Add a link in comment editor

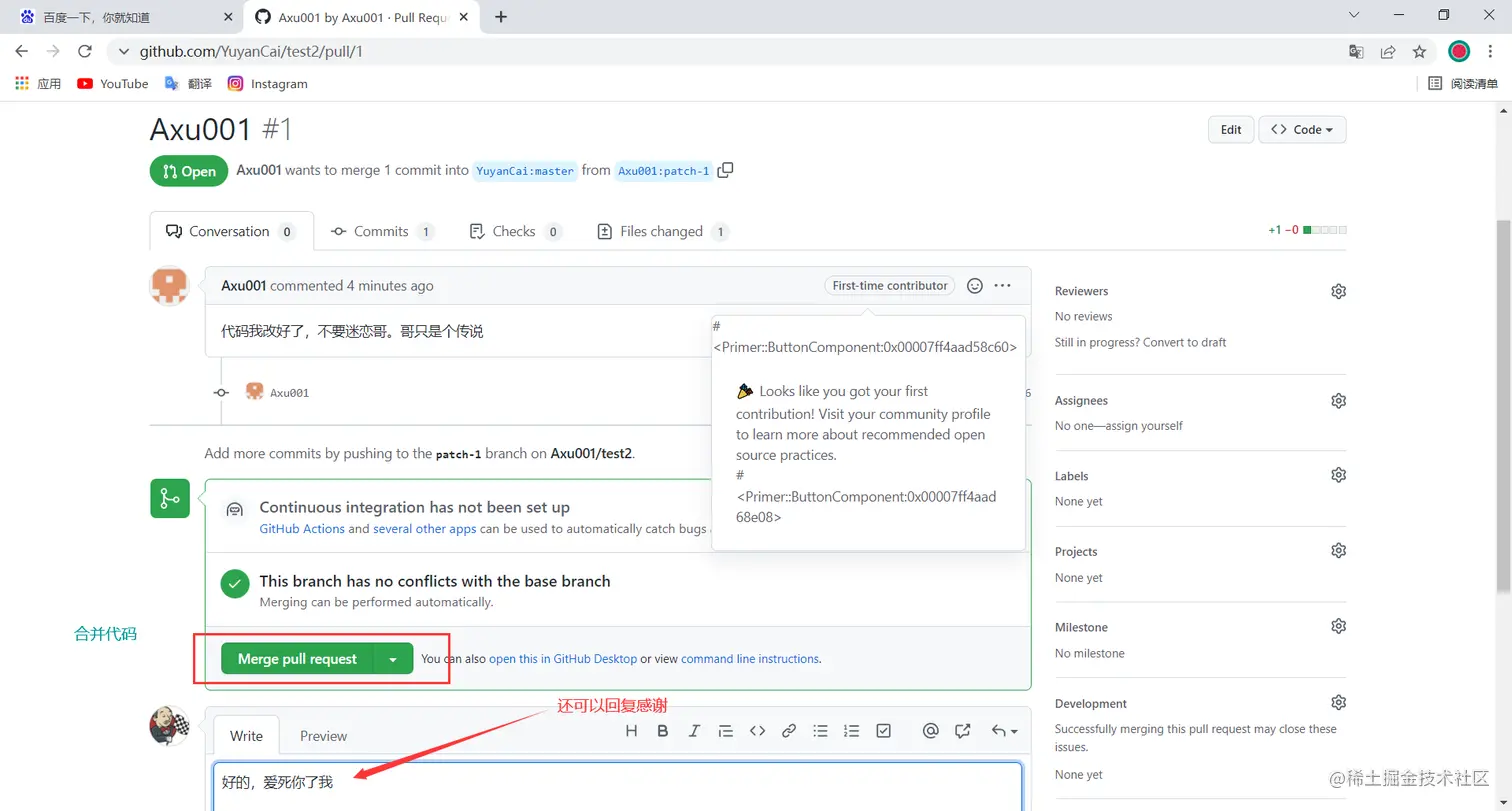pyautogui.click(x=789, y=731)
